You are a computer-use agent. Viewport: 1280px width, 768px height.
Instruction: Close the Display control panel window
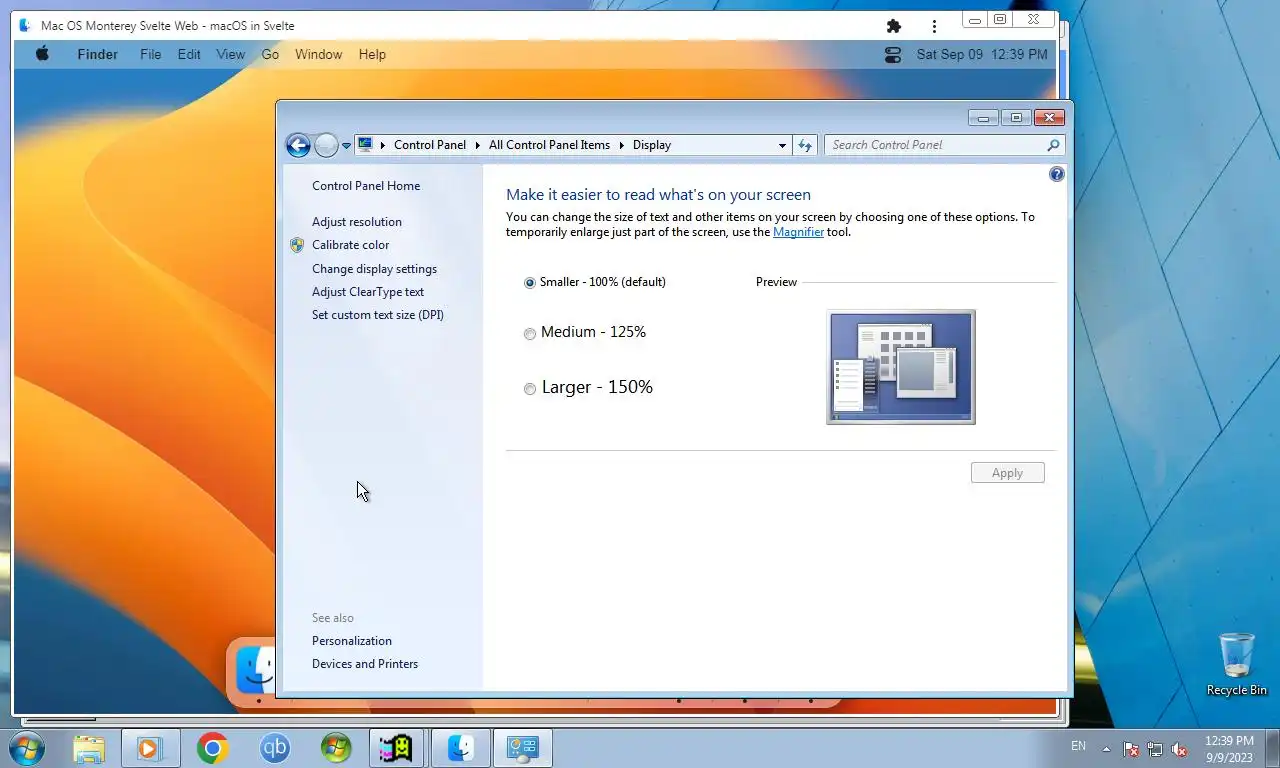pyautogui.click(x=1049, y=118)
